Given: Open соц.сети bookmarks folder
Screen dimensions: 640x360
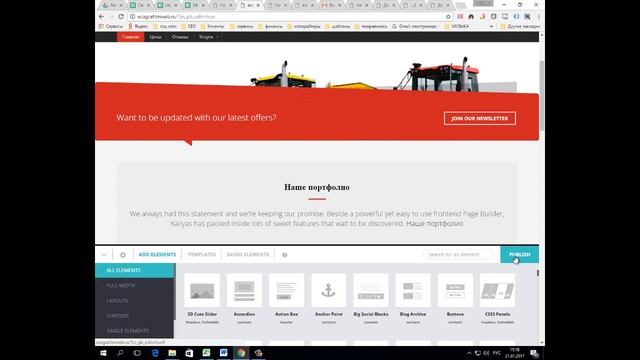Looking at the screenshot, I should 165,26.
